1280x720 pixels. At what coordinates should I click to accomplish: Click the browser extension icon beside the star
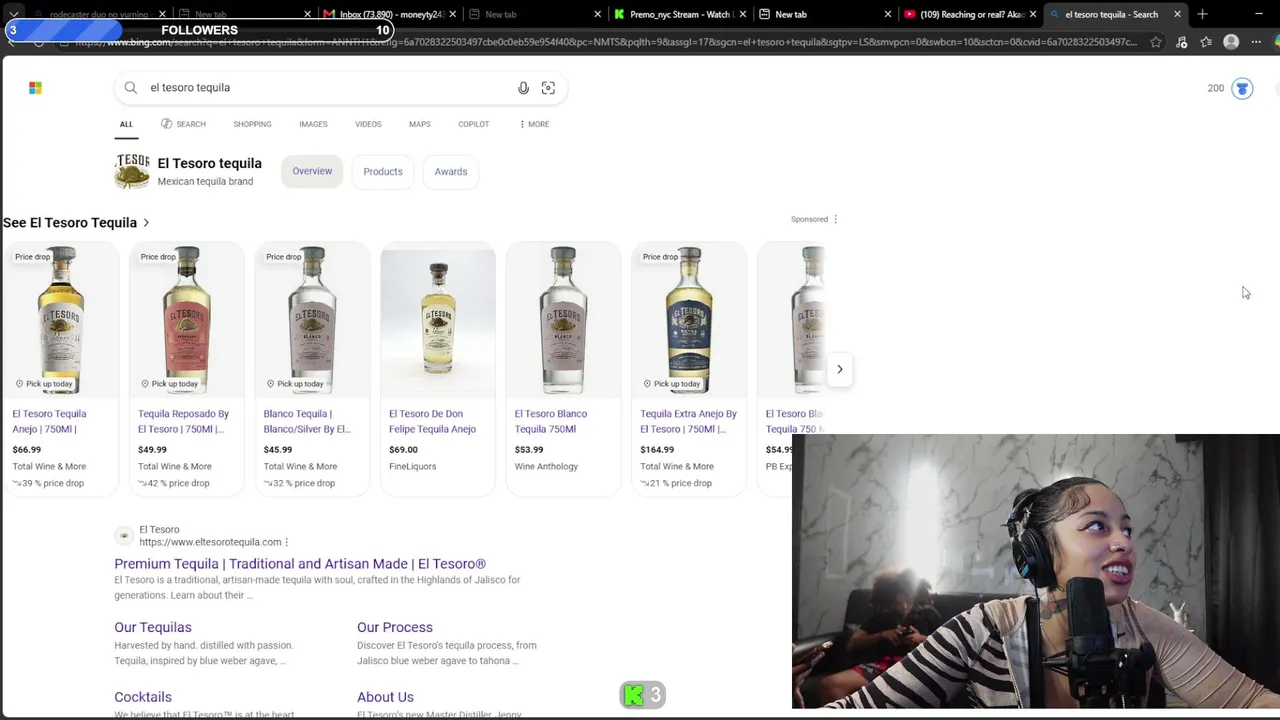pos(1181,42)
